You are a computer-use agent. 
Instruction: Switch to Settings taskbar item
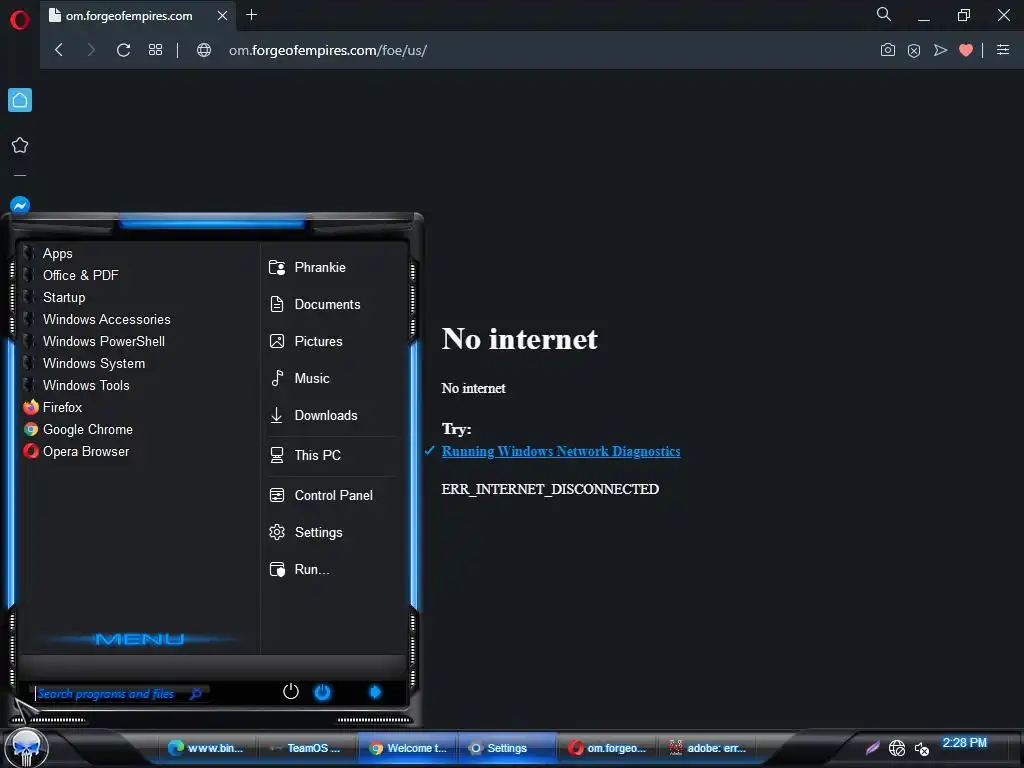tap(506, 748)
